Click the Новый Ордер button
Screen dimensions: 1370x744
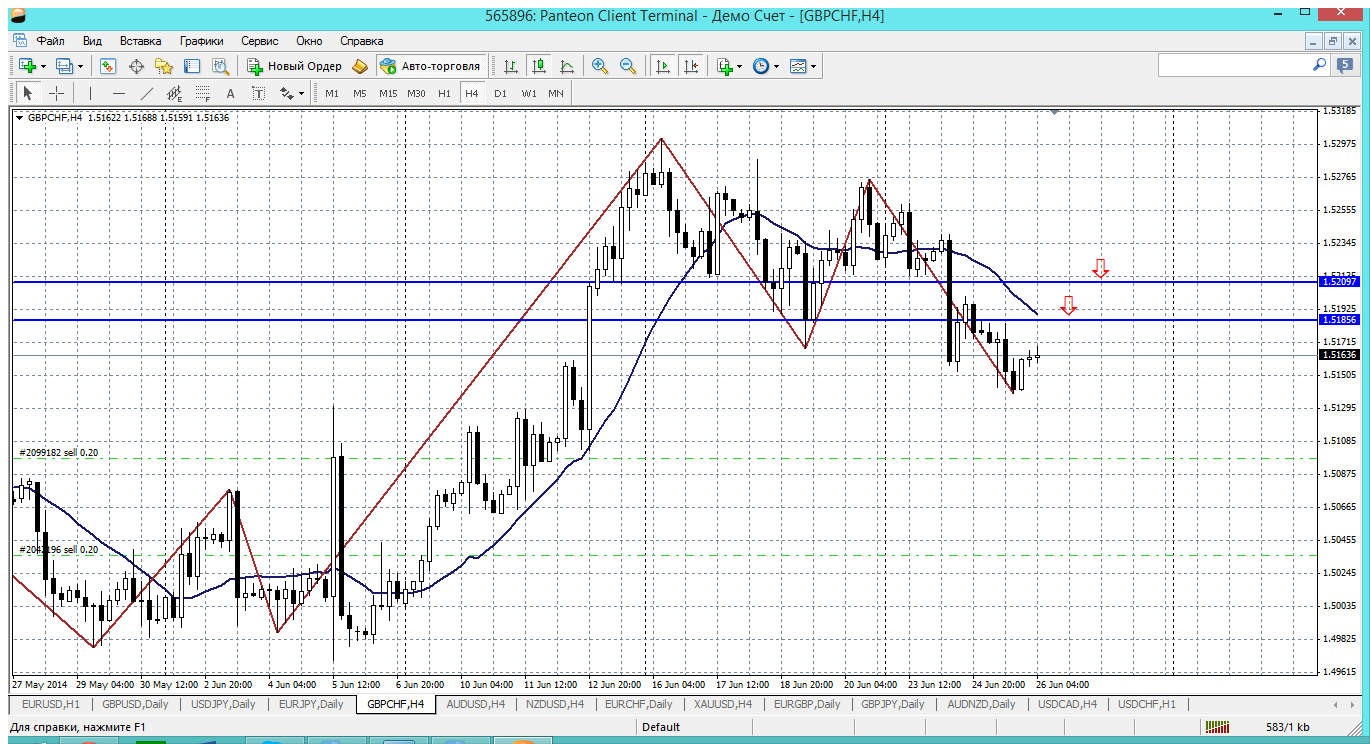[x=294, y=66]
